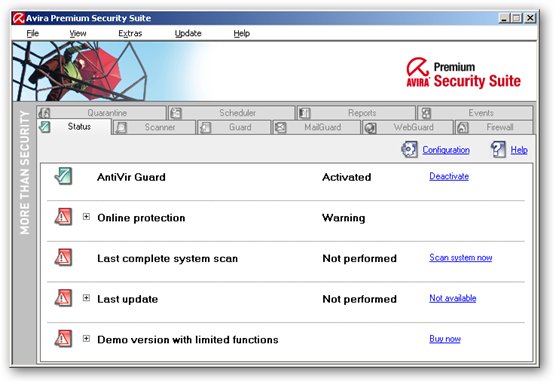
Task: Switch to the Events tab
Action: point(476,113)
